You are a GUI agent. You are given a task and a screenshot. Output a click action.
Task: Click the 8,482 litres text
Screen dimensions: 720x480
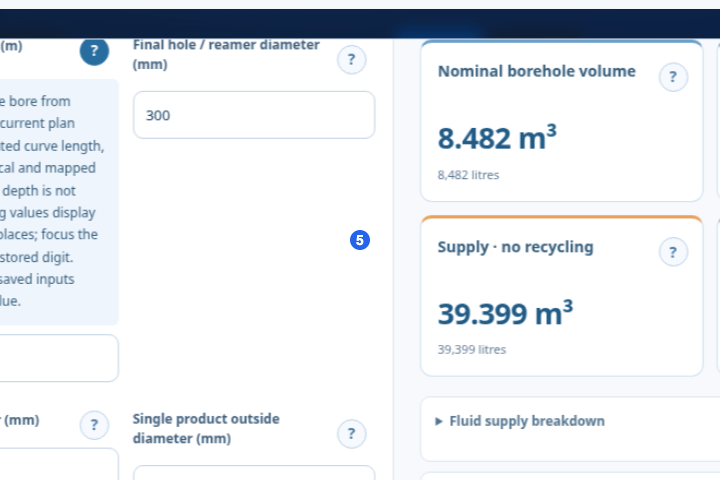468,175
